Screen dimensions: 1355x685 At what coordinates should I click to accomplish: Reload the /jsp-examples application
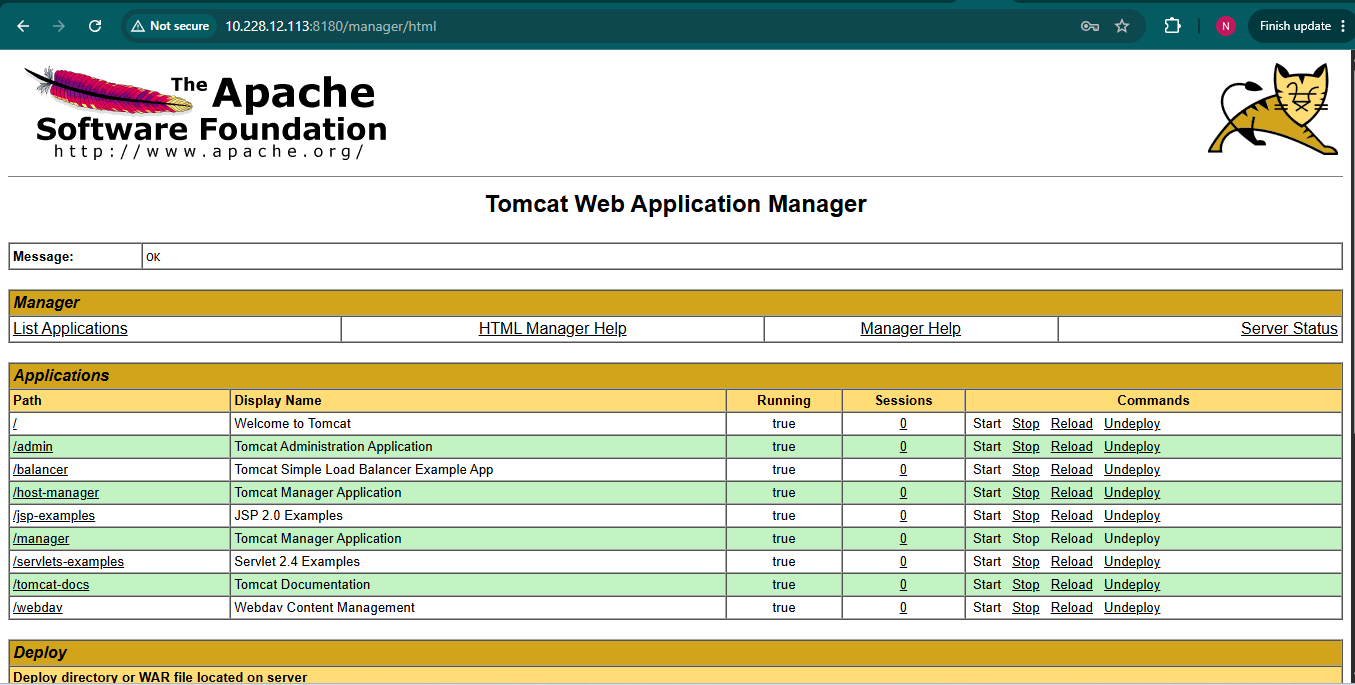pos(1072,516)
